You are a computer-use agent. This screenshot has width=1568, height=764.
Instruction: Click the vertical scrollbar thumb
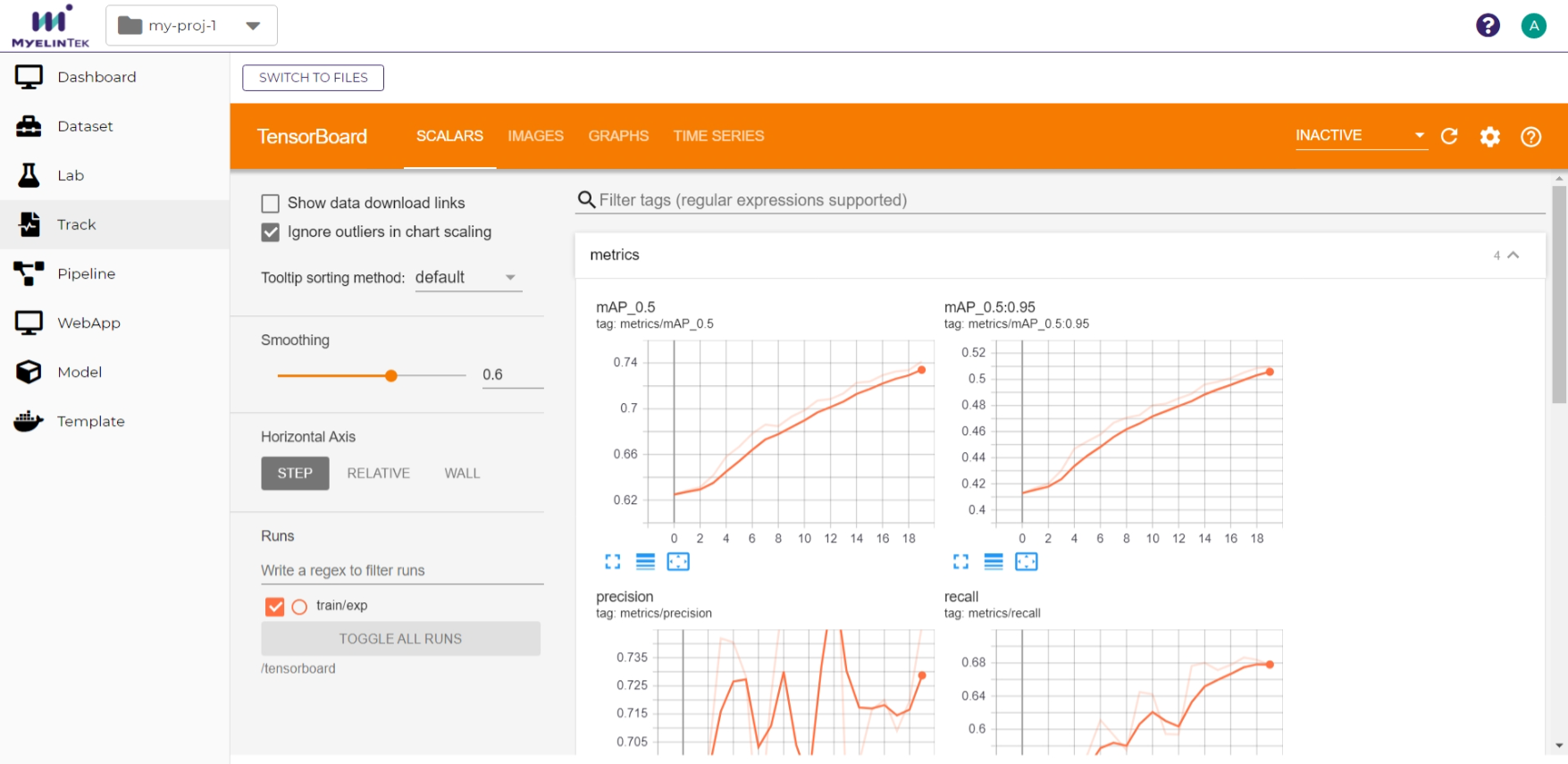click(1559, 294)
